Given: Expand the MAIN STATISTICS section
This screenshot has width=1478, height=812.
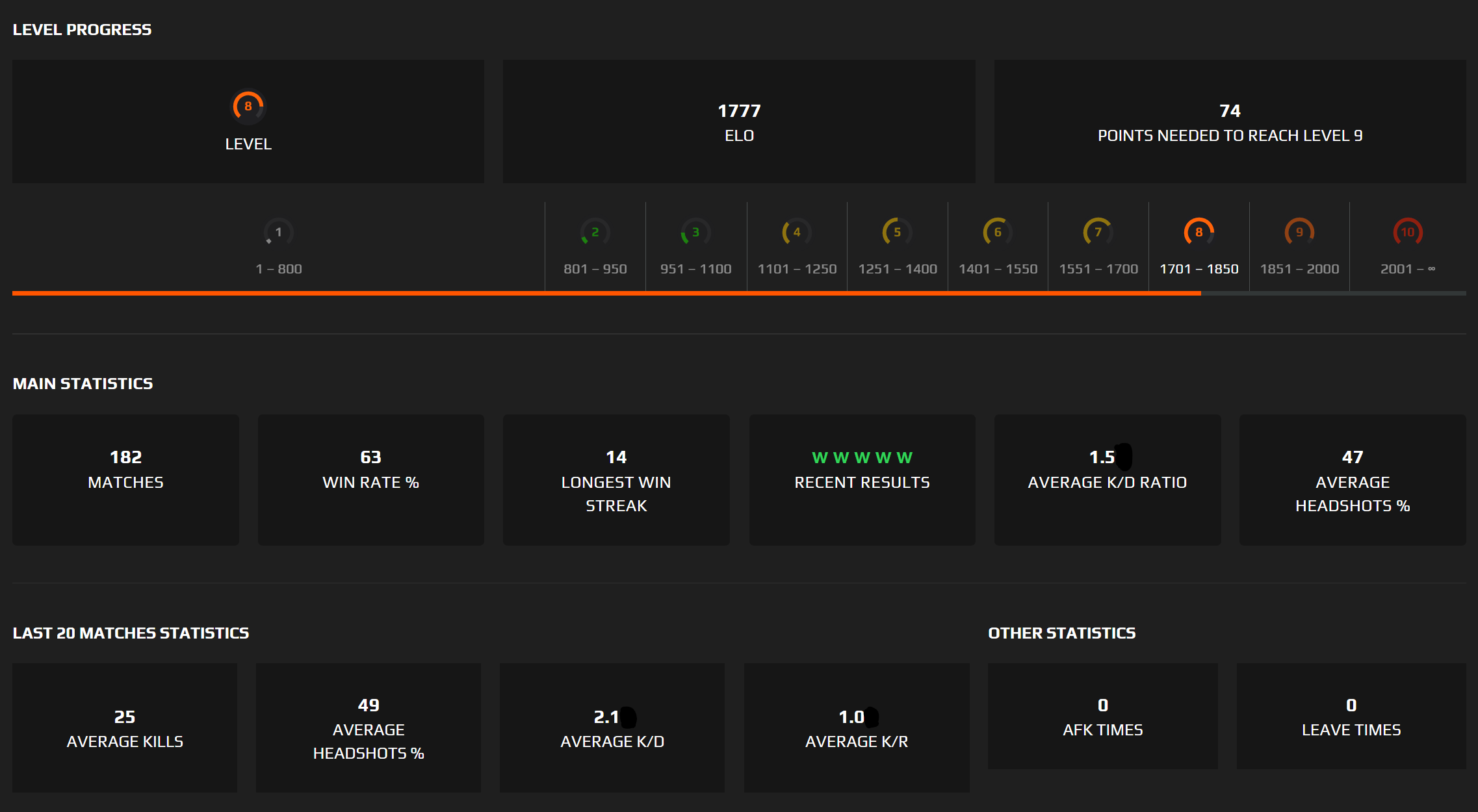Looking at the screenshot, I should coord(83,383).
